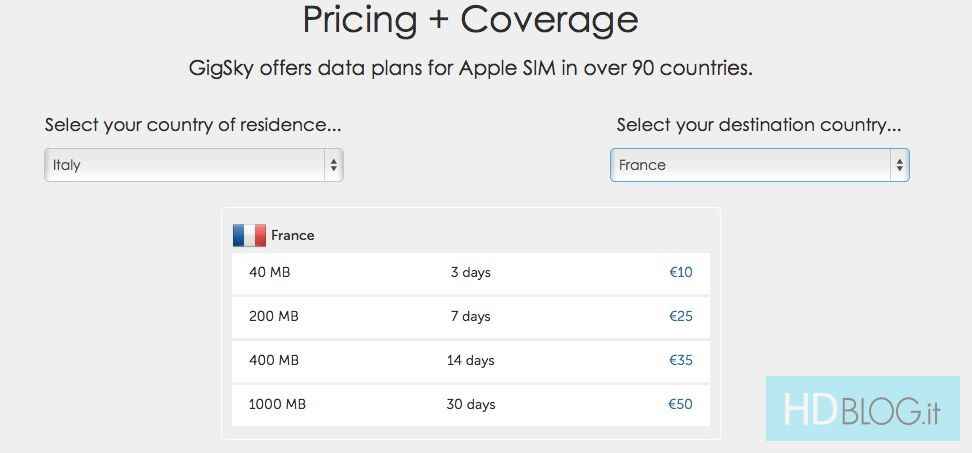The width and height of the screenshot is (972, 453).
Task: Click the 3 days duration text
Action: pos(470,272)
